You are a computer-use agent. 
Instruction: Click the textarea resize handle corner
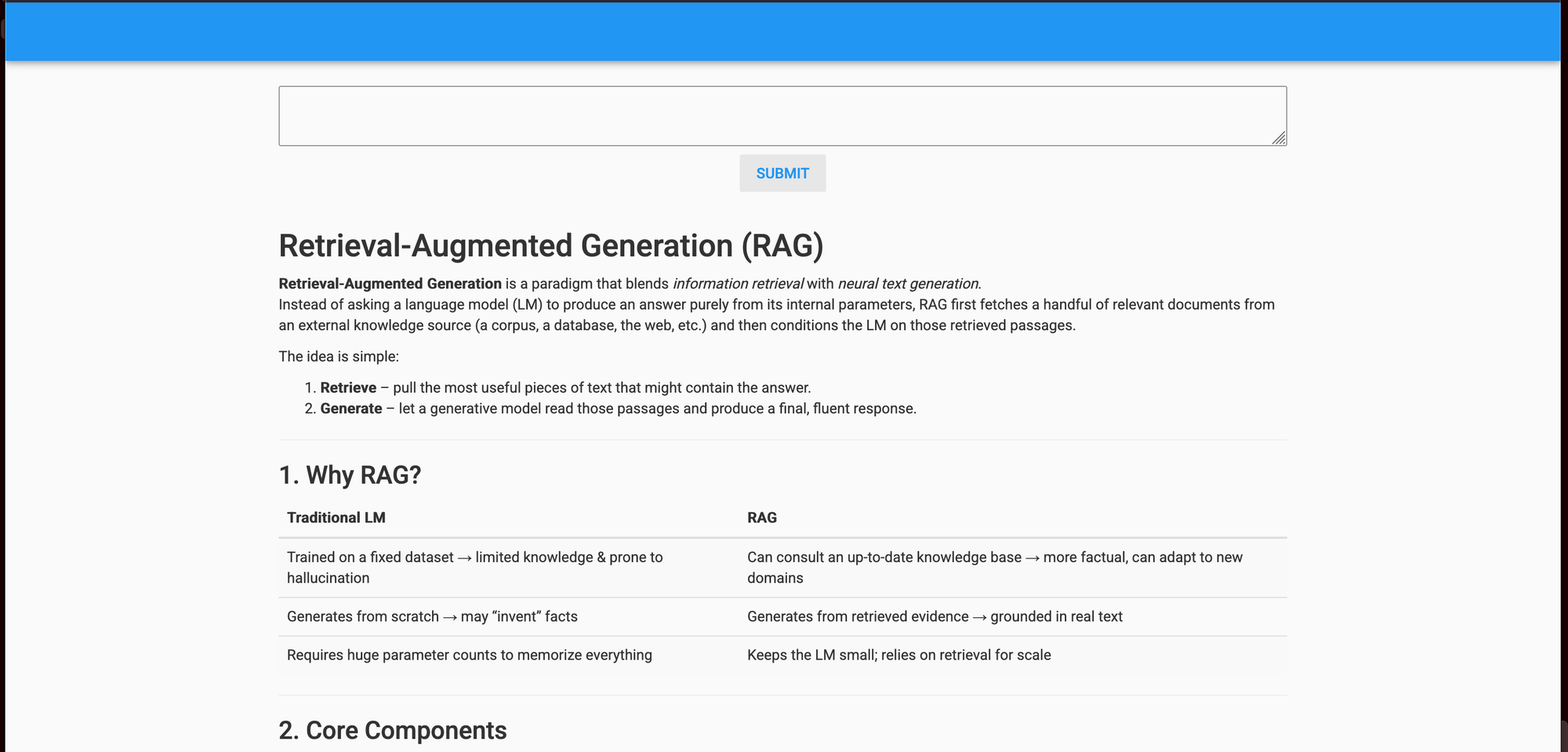pos(1279,139)
